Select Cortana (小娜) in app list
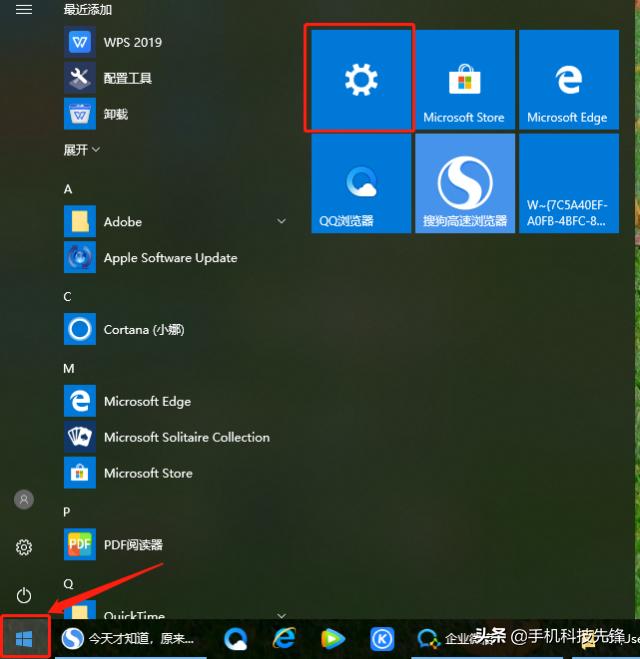640x659 pixels. pos(143,329)
